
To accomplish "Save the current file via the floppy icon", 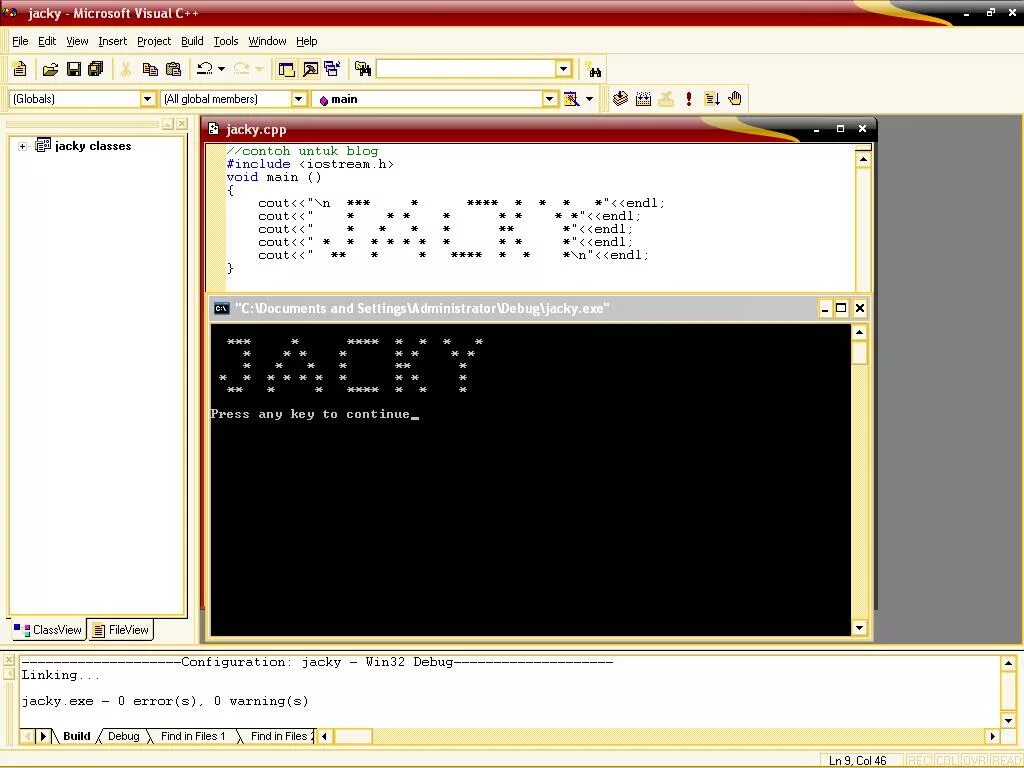I will point(74,69).
